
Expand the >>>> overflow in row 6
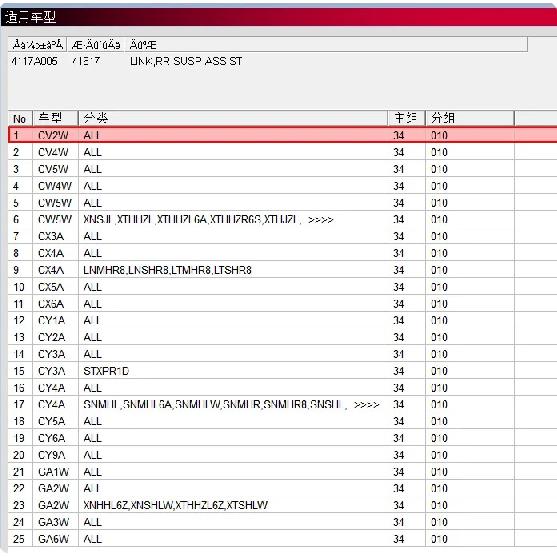coord(321,220)
